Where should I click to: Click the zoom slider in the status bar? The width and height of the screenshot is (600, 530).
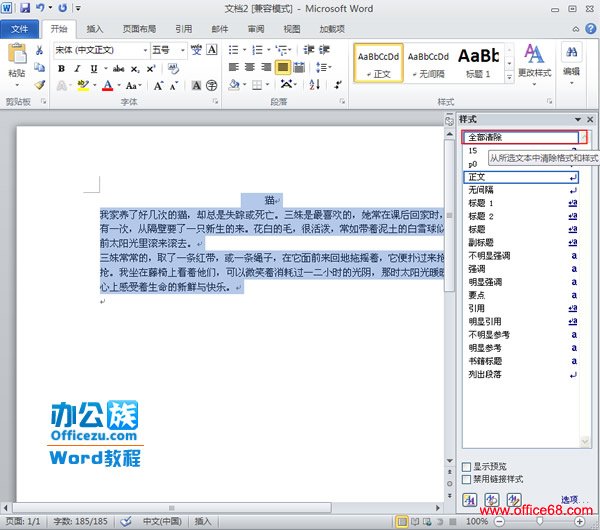coord(539,522)
